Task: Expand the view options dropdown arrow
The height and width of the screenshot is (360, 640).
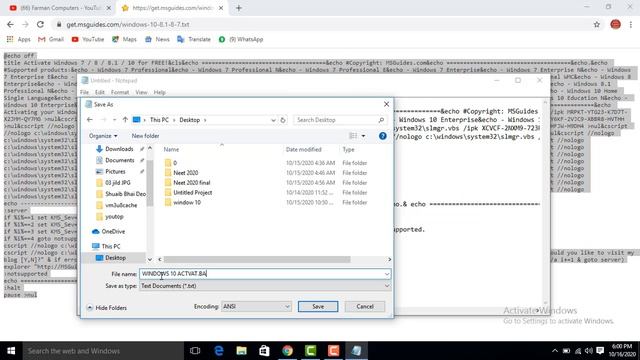Action: [x=363, y=136]
